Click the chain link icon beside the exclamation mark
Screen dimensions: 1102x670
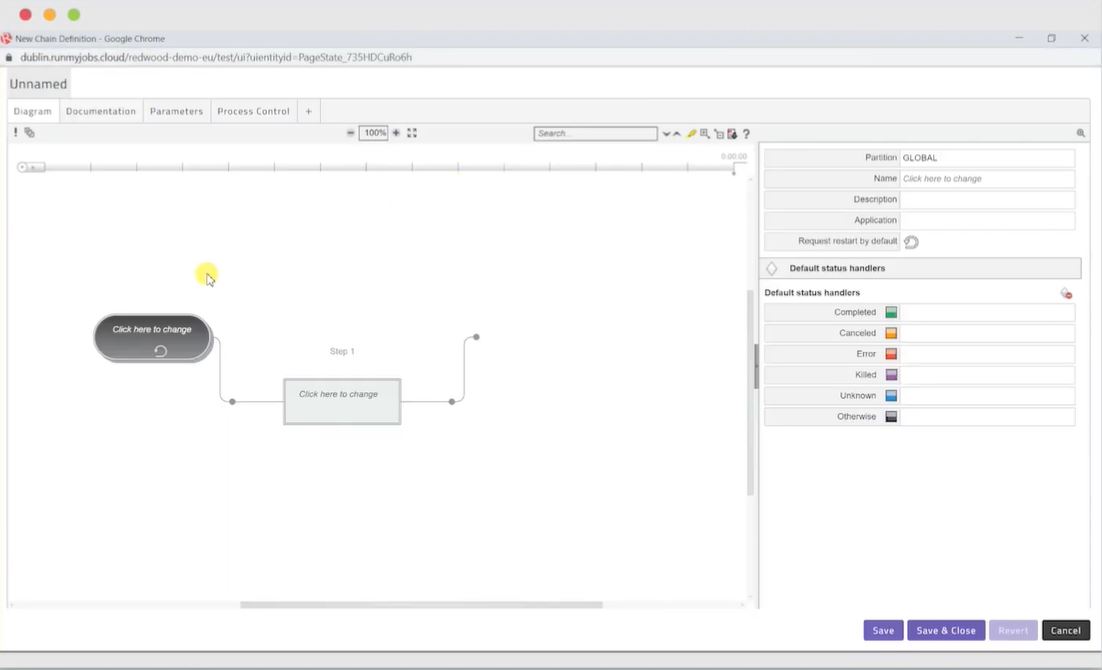click(x=29, y=131)
